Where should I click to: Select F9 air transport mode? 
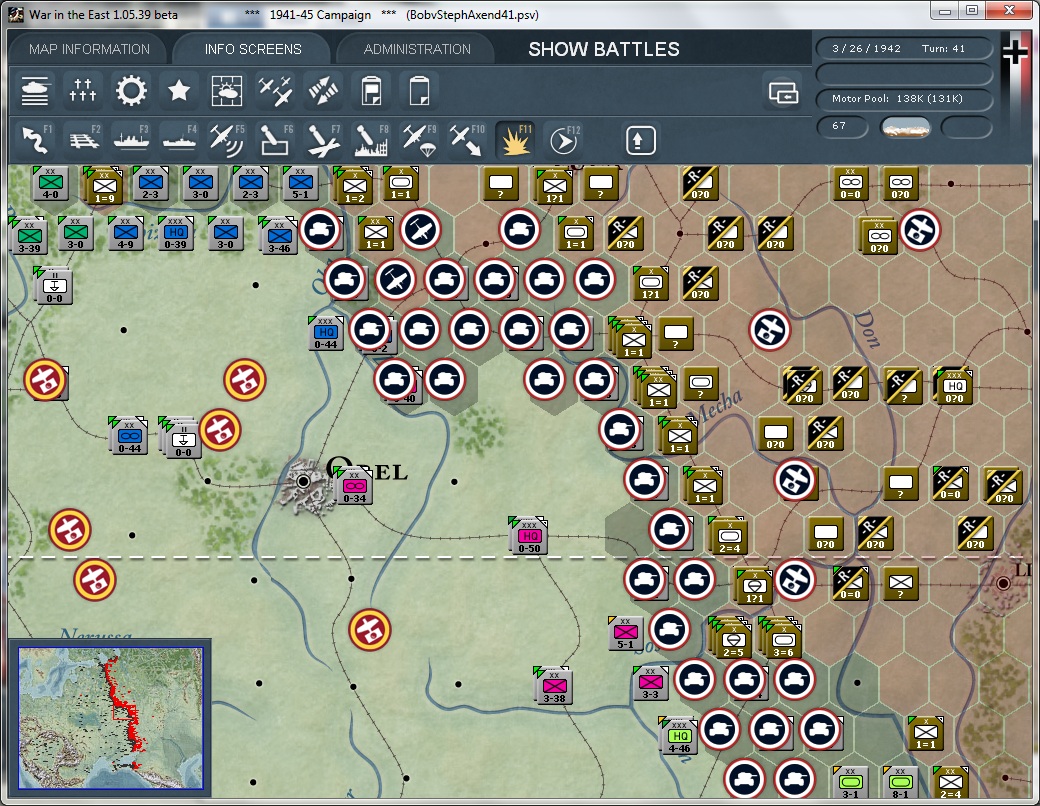(419, 139)
